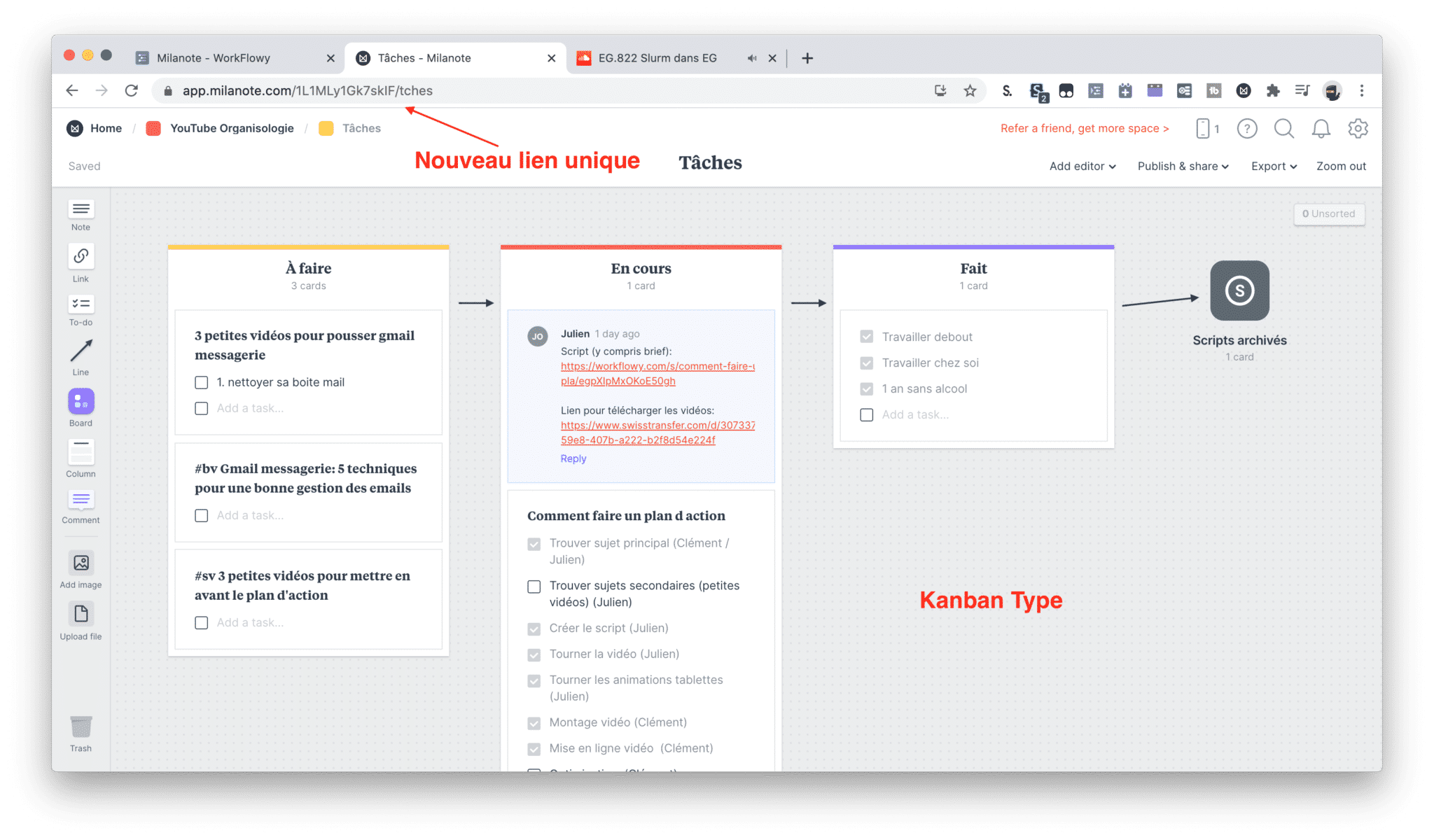
Task: Click the browser address bar URL
Action: coord(307,90)
